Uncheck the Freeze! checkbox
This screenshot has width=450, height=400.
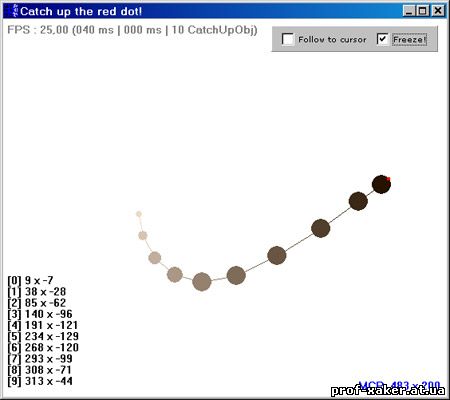[x=383, y=39]
